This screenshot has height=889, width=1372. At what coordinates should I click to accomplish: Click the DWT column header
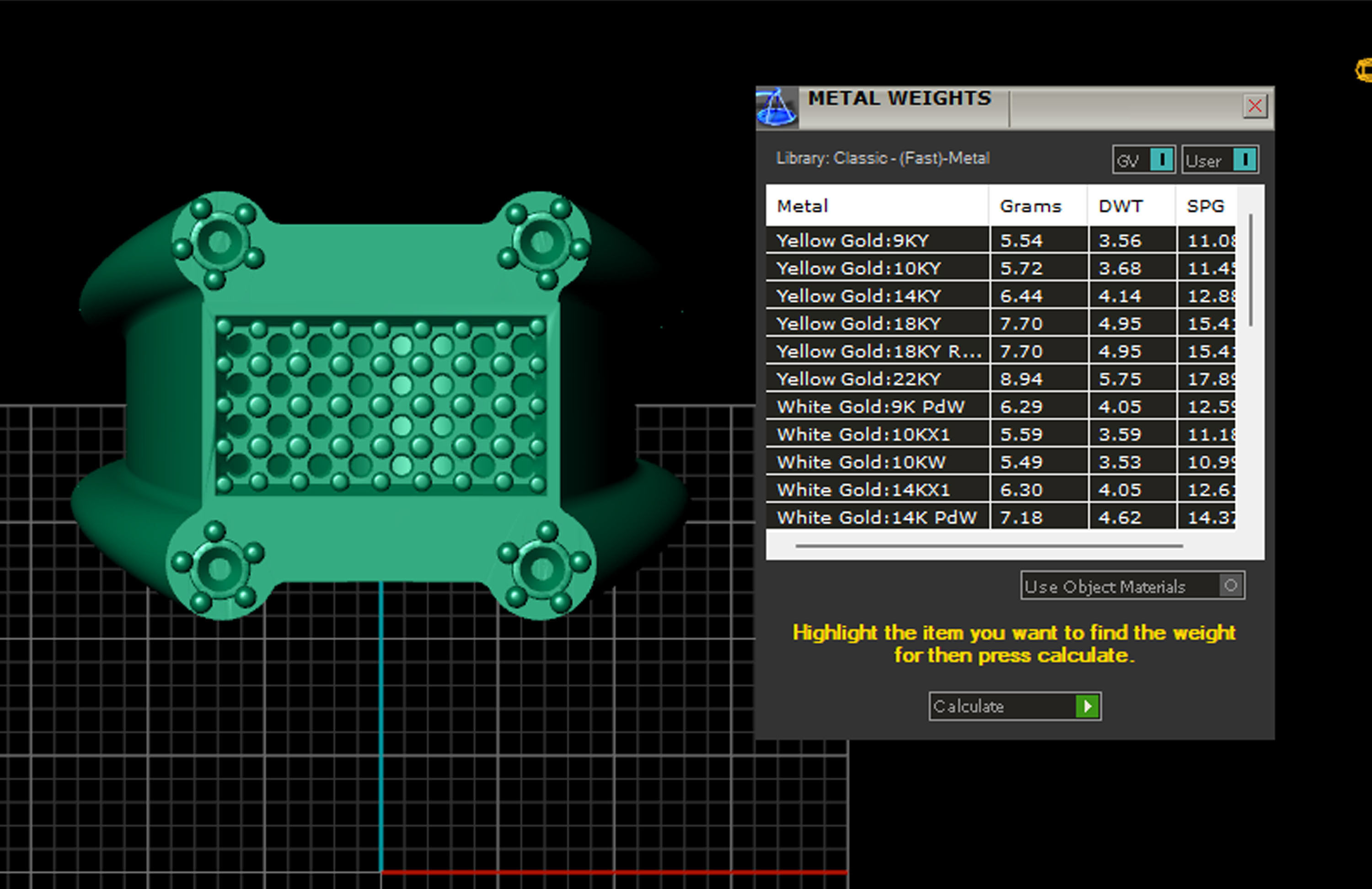[x=1120, y=206]
